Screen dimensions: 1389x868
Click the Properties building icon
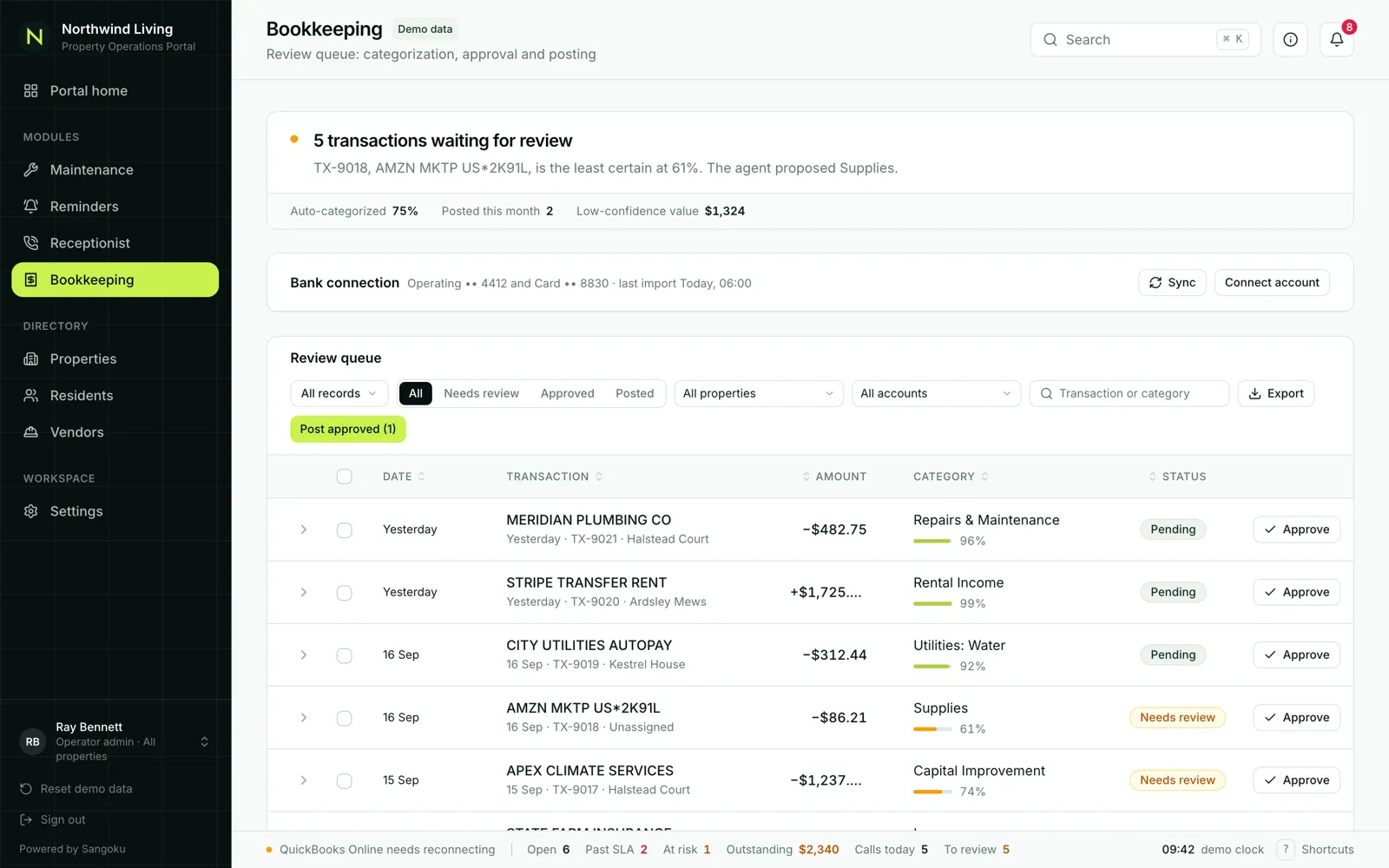point(31,358)
